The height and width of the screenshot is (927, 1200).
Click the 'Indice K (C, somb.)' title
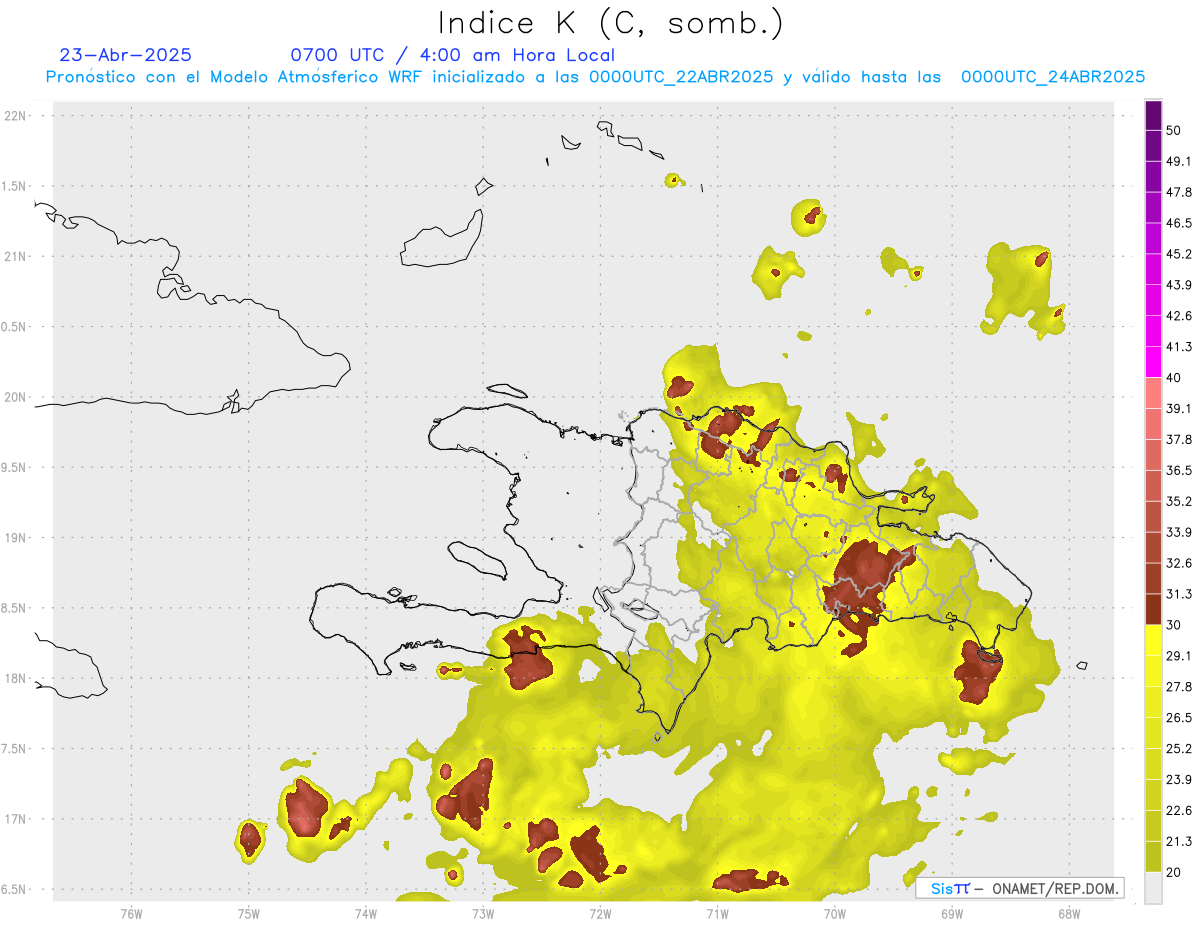point(611,23)
